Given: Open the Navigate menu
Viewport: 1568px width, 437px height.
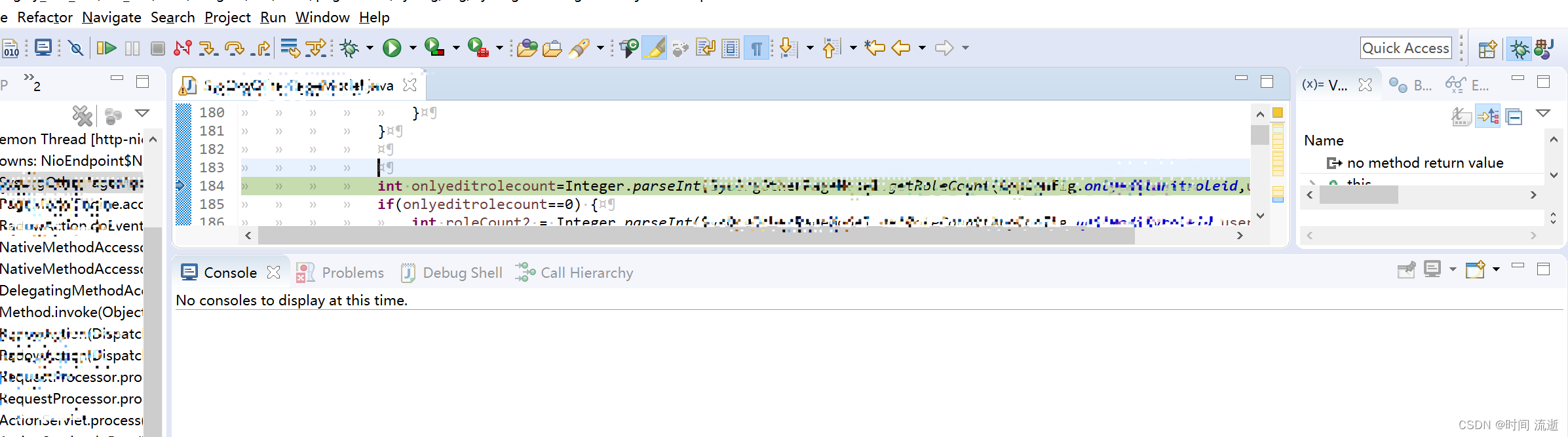Looking at the screenshot, I should (111, 17).
